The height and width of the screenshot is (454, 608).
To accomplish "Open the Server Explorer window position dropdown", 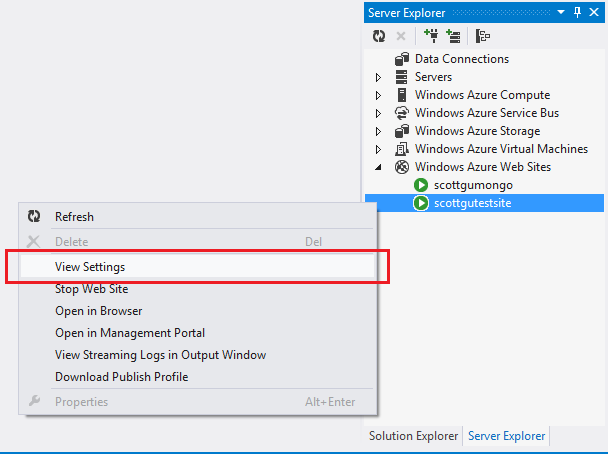I will click(561, 12).
